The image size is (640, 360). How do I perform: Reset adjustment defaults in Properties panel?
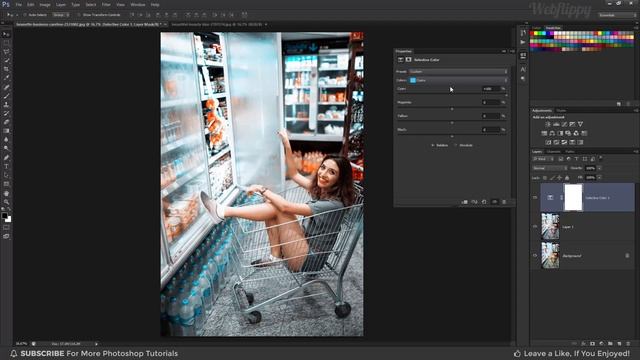[484, 202]
